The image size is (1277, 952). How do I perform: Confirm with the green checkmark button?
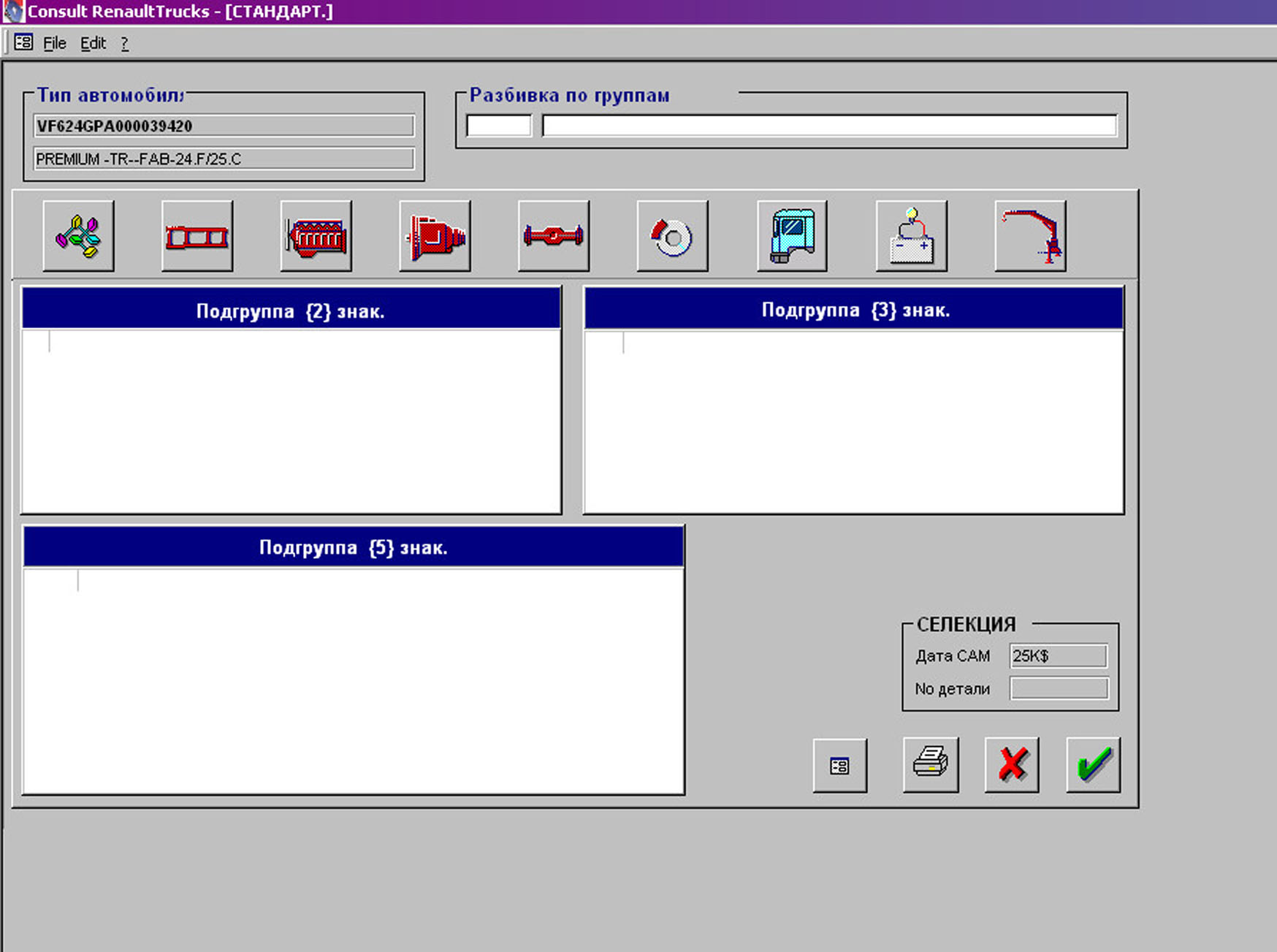1093,765
